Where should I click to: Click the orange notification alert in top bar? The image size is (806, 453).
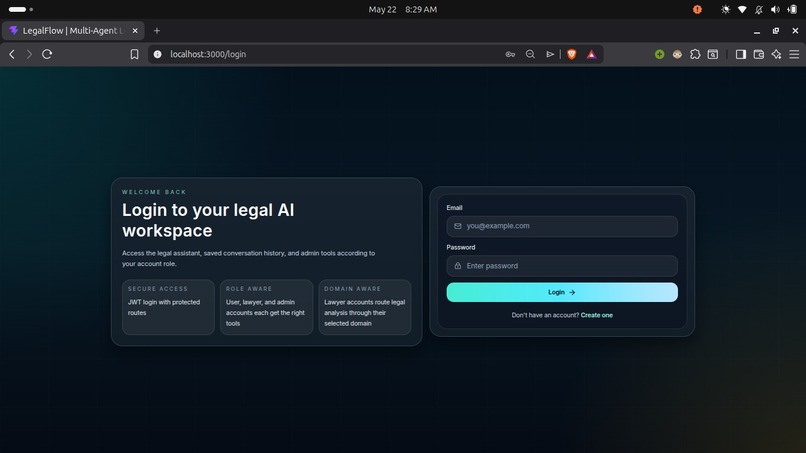697,9
